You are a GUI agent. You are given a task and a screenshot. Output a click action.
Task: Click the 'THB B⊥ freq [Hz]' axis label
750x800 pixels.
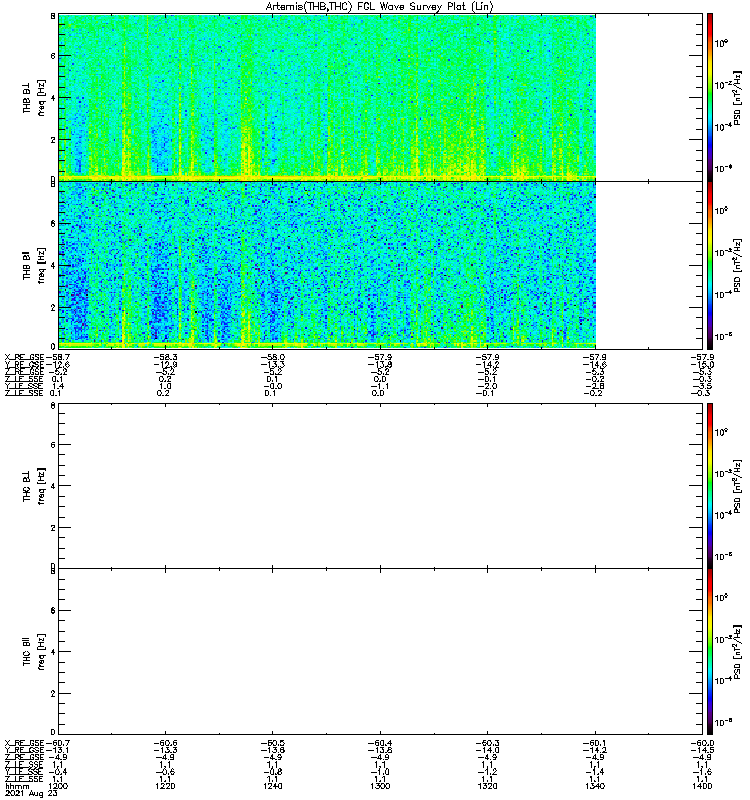(34, 97)
